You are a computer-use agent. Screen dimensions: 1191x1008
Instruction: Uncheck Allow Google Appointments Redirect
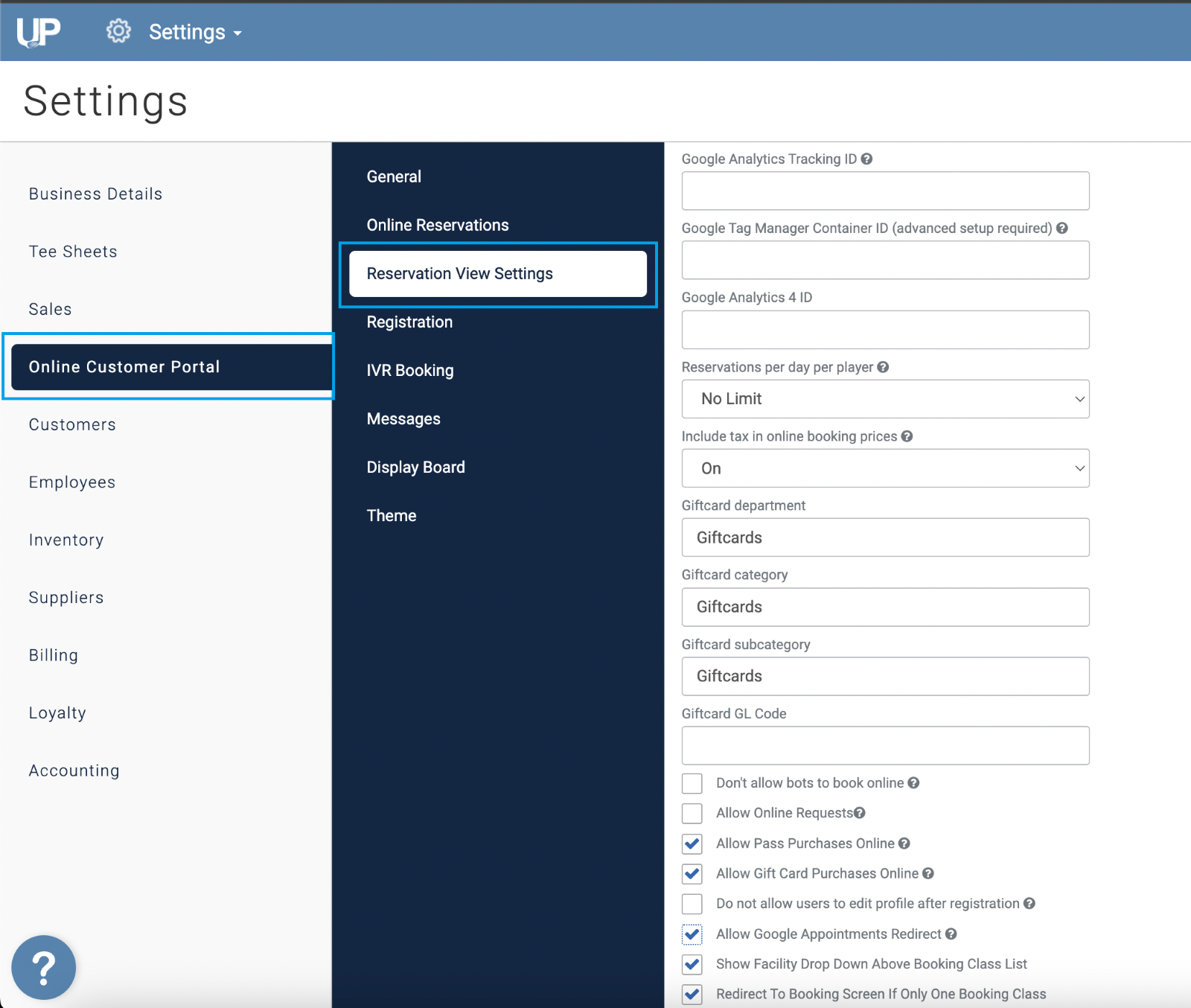[692, 934]
